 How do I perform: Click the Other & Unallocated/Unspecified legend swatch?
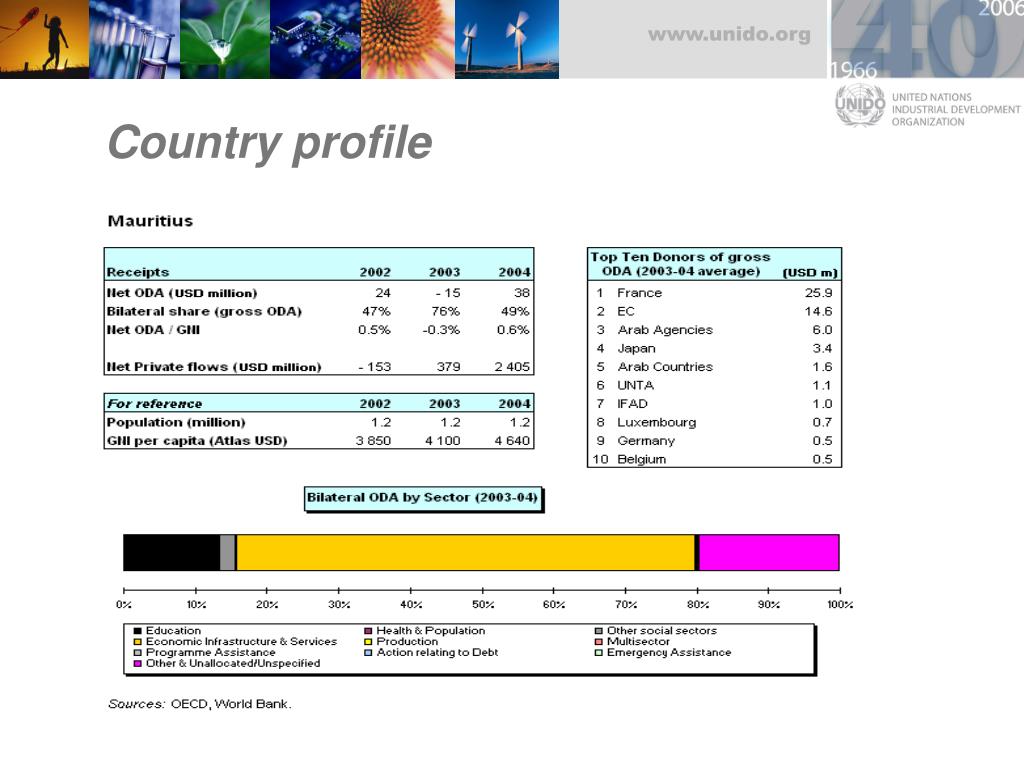[x=138, y=664]
